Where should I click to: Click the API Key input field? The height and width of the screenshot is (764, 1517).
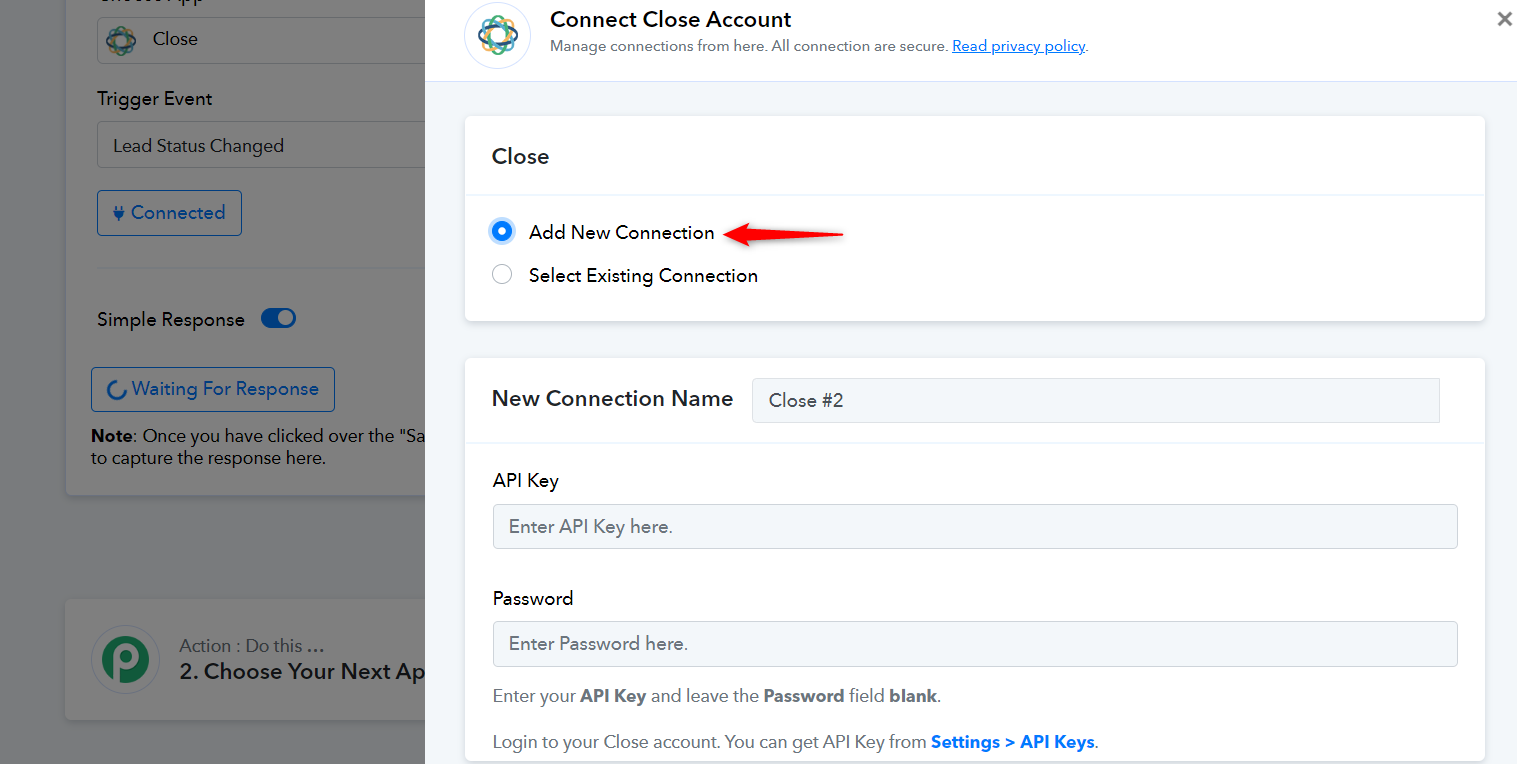(x=975, y=526)
